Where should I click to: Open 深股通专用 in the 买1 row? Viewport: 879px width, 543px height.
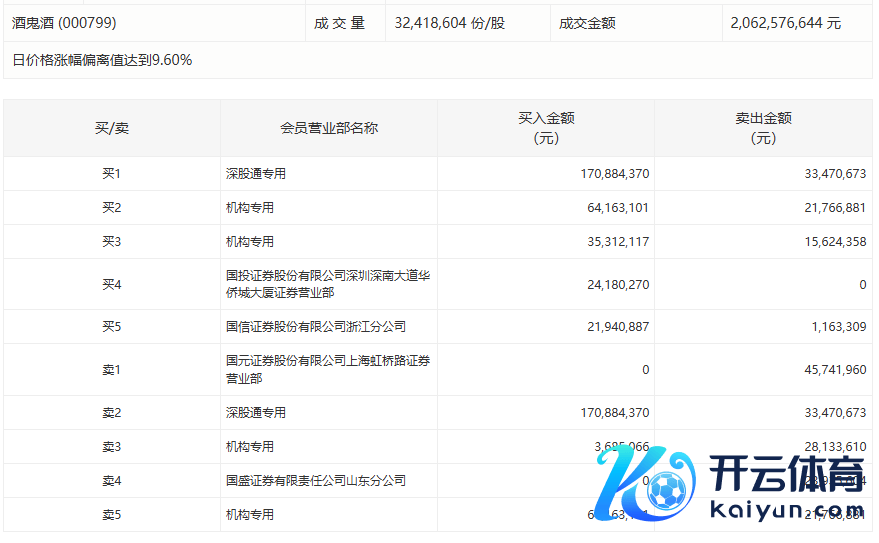click(256, 174)
